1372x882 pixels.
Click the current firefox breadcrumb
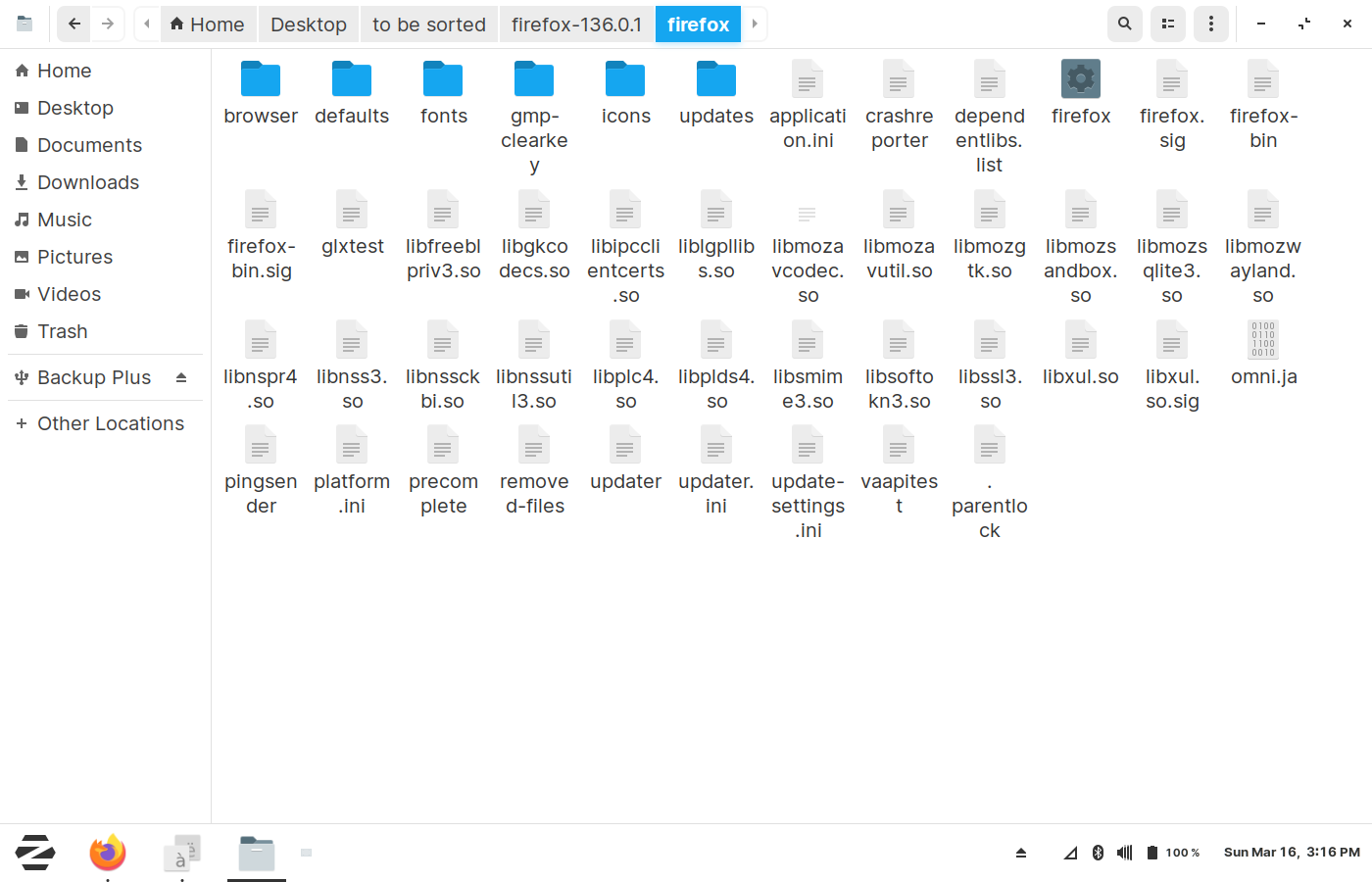click(x=698, y=24)
